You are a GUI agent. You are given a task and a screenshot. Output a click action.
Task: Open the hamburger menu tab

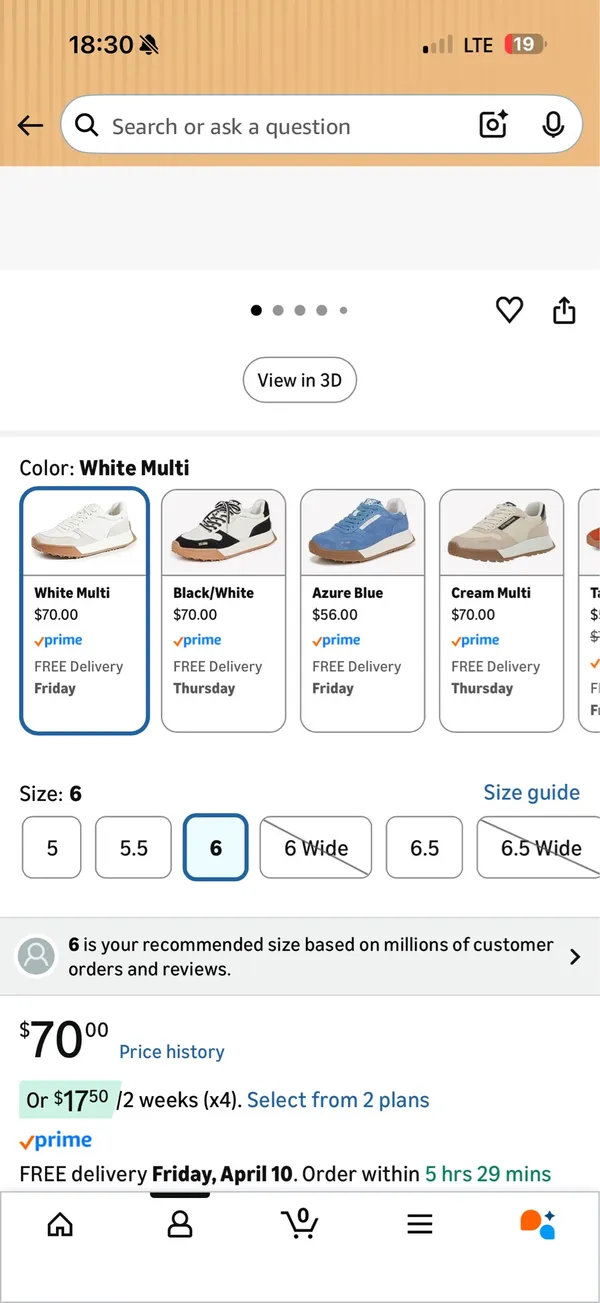pos(420,1224)
